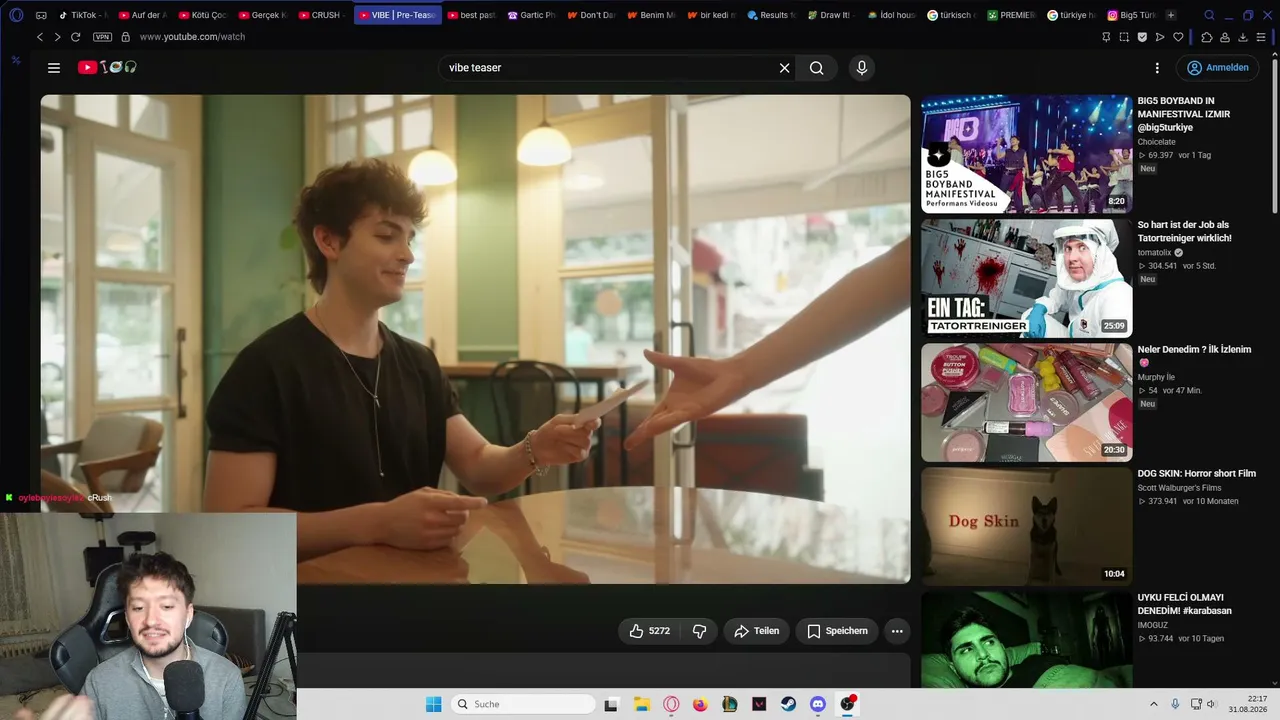This screenshot has width=1280, height=720.
Task: Switch to the 'Big5 Türk' tab
Action: tap(1132, 15)
